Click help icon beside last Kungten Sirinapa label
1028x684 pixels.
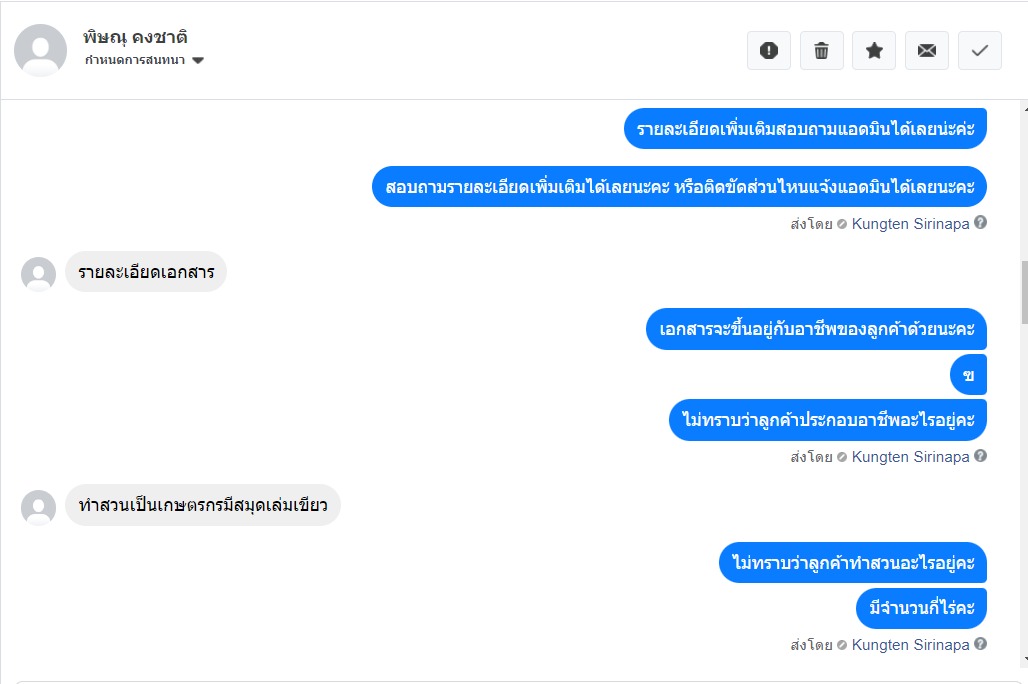(980, 643)
